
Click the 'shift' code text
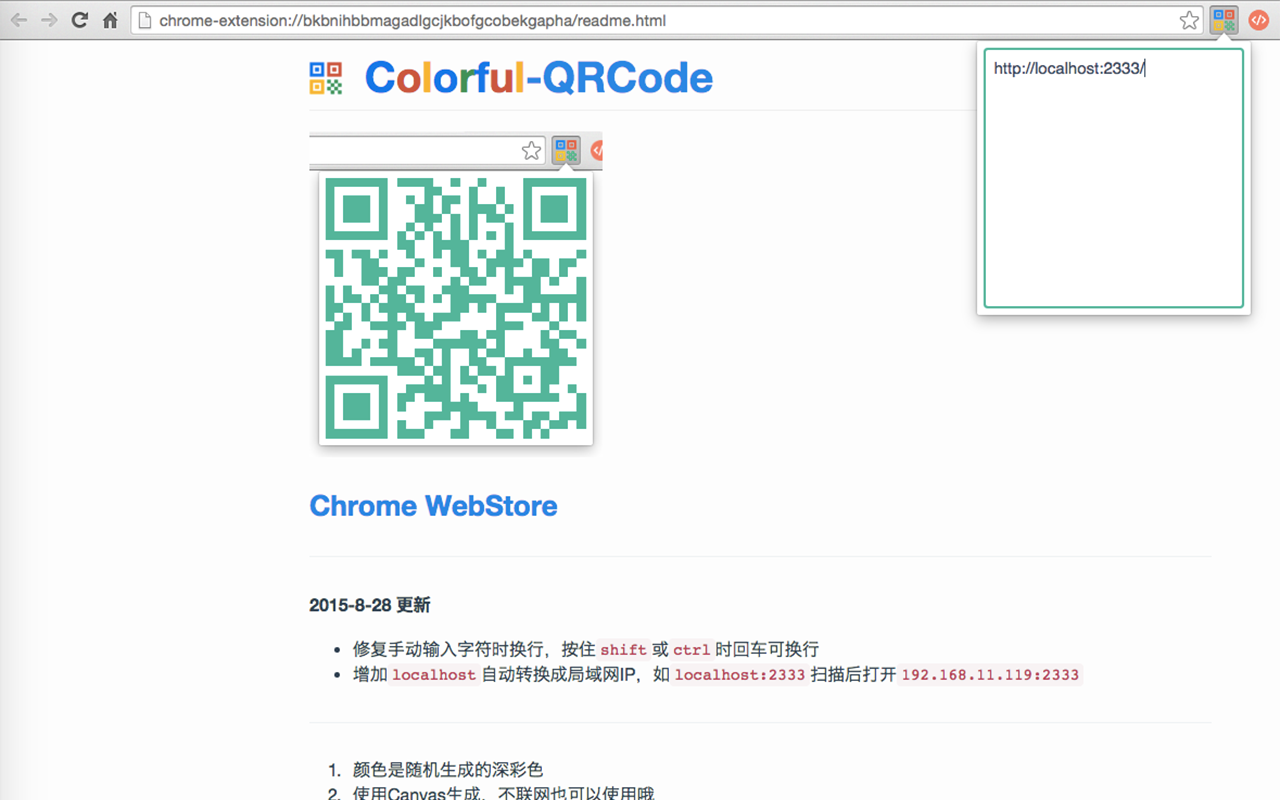click(x=623, y=650)
